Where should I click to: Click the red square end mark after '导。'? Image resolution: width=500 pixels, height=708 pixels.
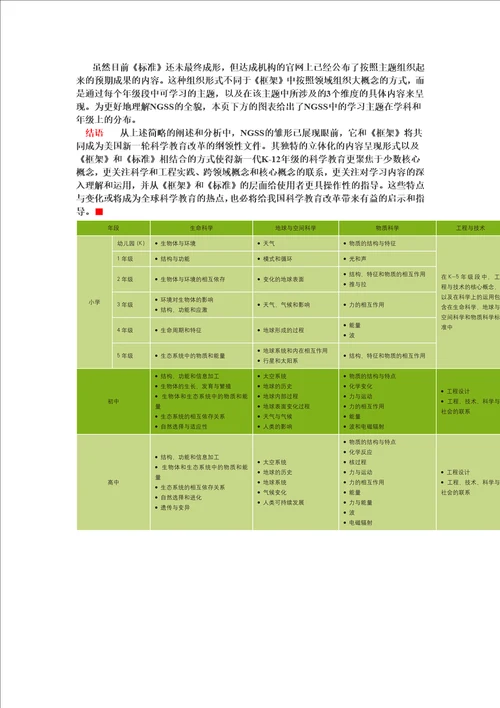tap(99, 211)
